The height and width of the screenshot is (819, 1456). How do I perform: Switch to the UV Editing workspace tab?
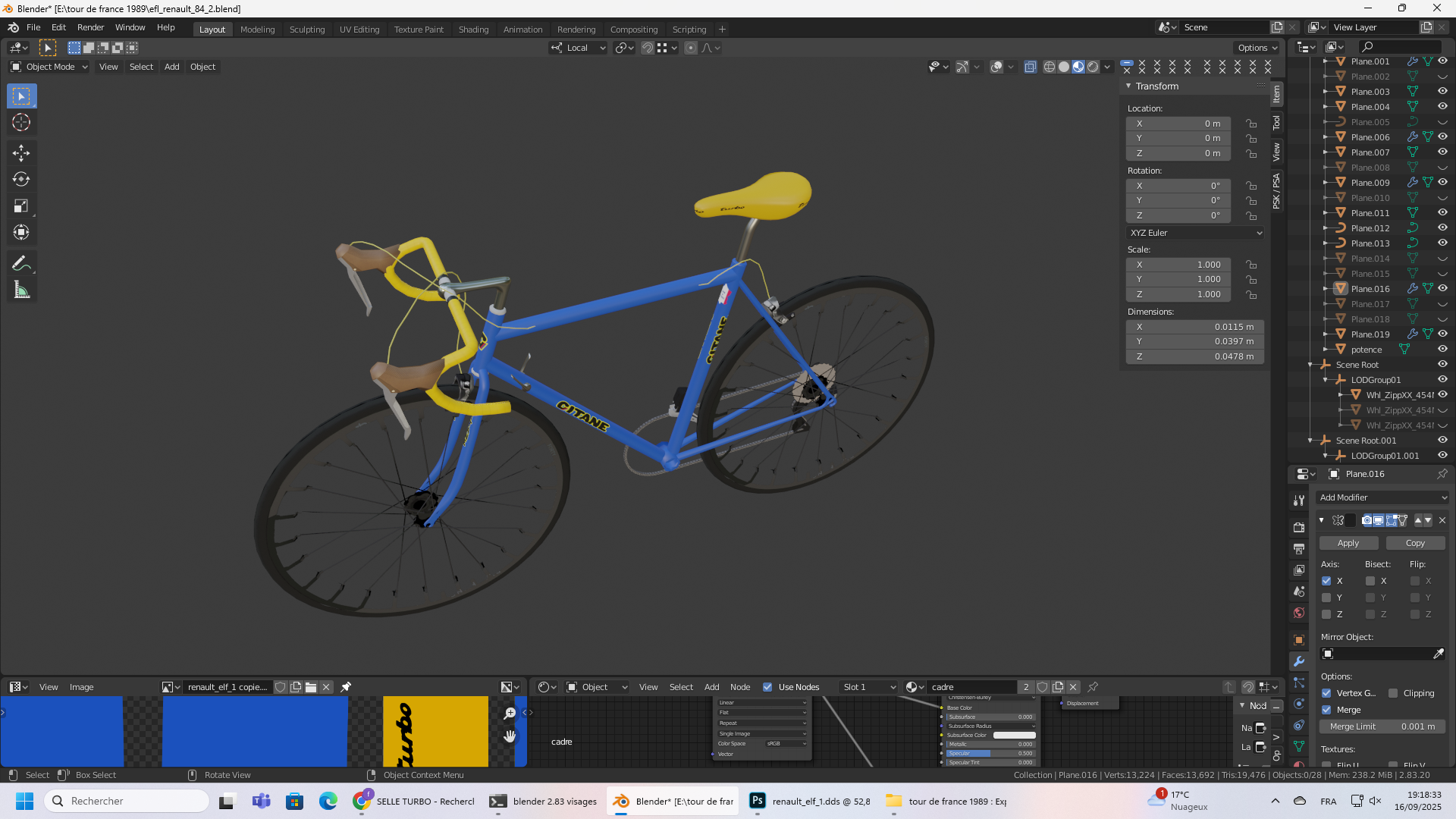click(359, 30)
